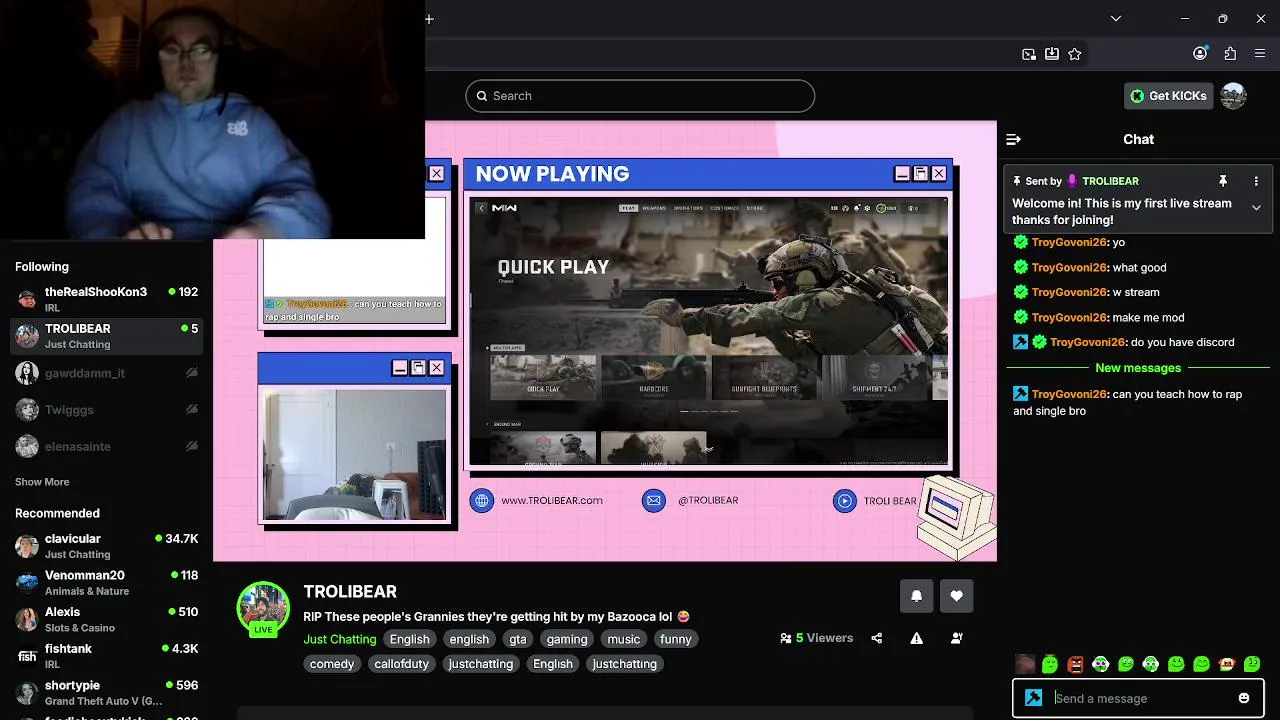
Task: Toggle stream notifications with the bell button
Action: (x=916, y=596)
